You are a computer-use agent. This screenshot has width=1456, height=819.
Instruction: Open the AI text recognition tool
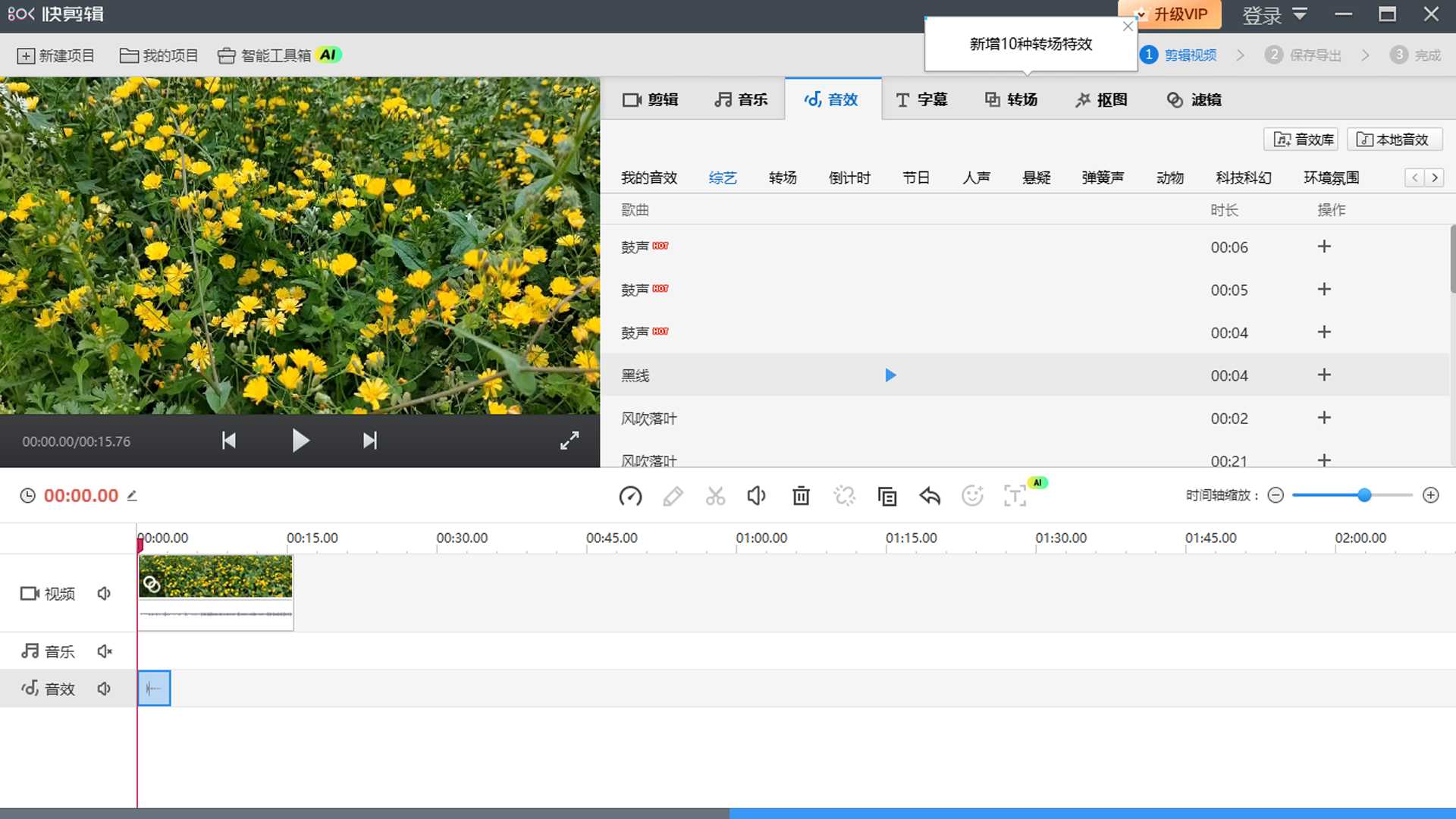(x=1015, y=496)
